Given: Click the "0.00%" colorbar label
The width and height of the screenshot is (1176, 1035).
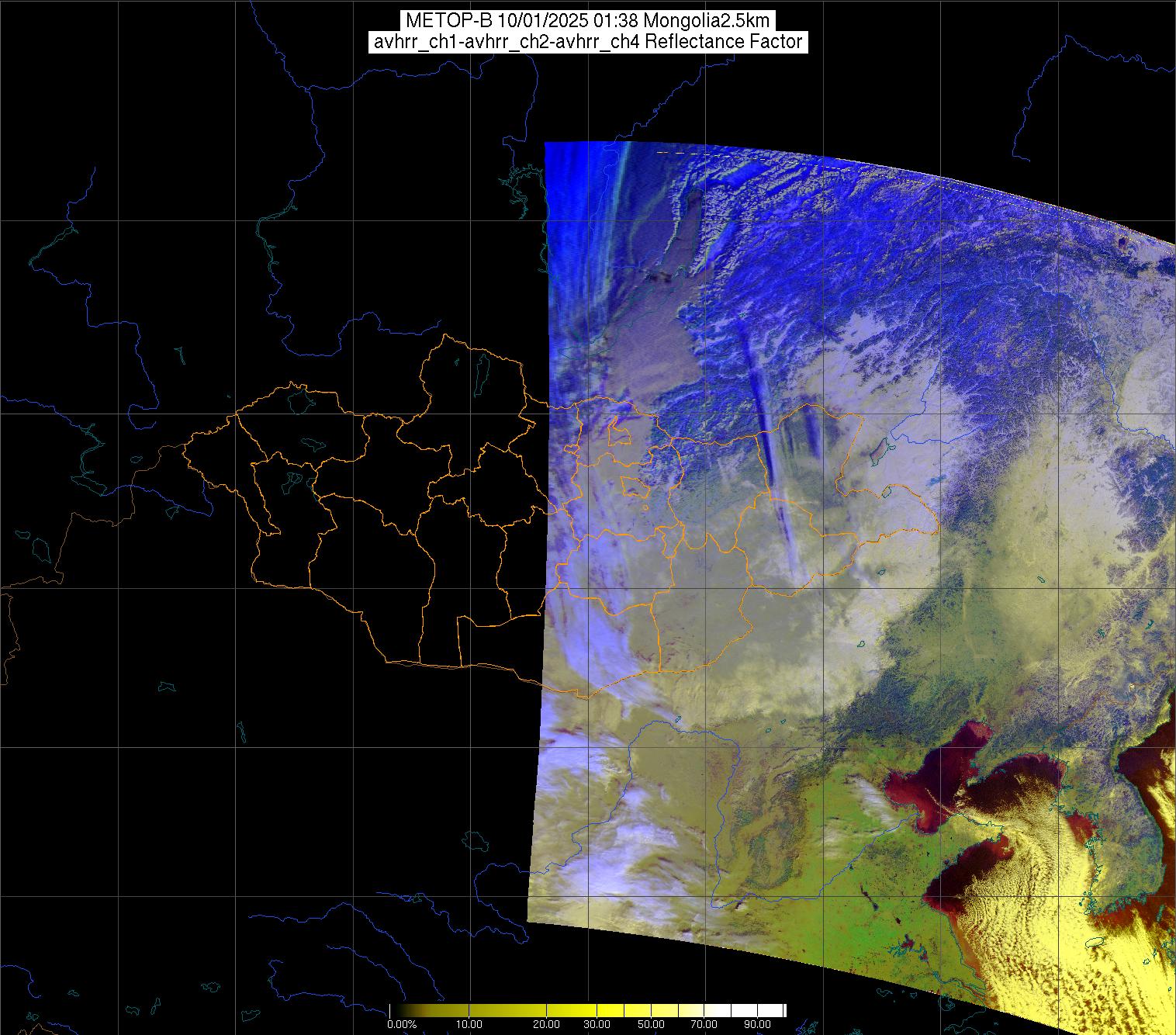Looking at the screenshot, I should (402, 1026).
